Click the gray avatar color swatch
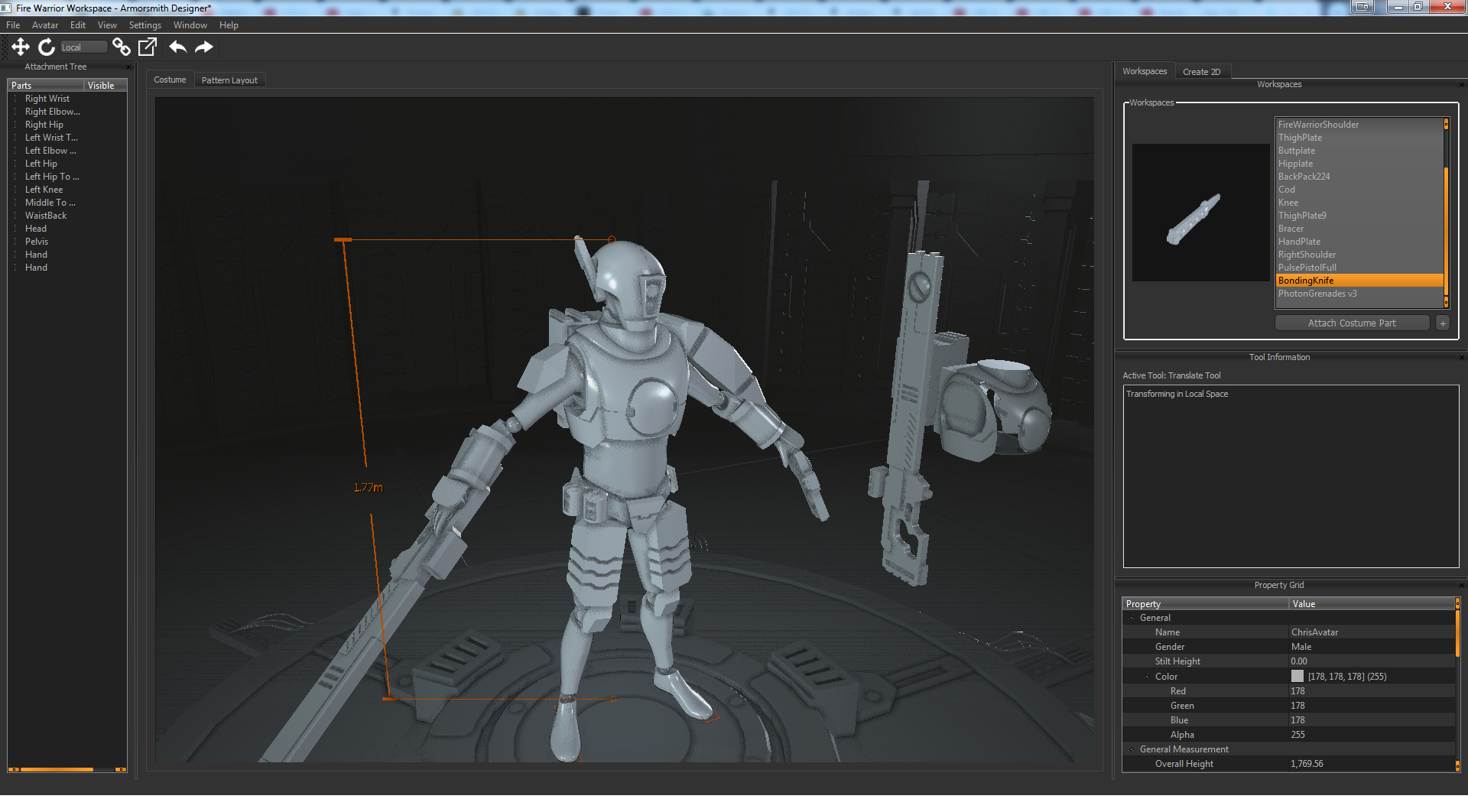Viewport: 1468px width, 812px height. (x=1297, y=677)
